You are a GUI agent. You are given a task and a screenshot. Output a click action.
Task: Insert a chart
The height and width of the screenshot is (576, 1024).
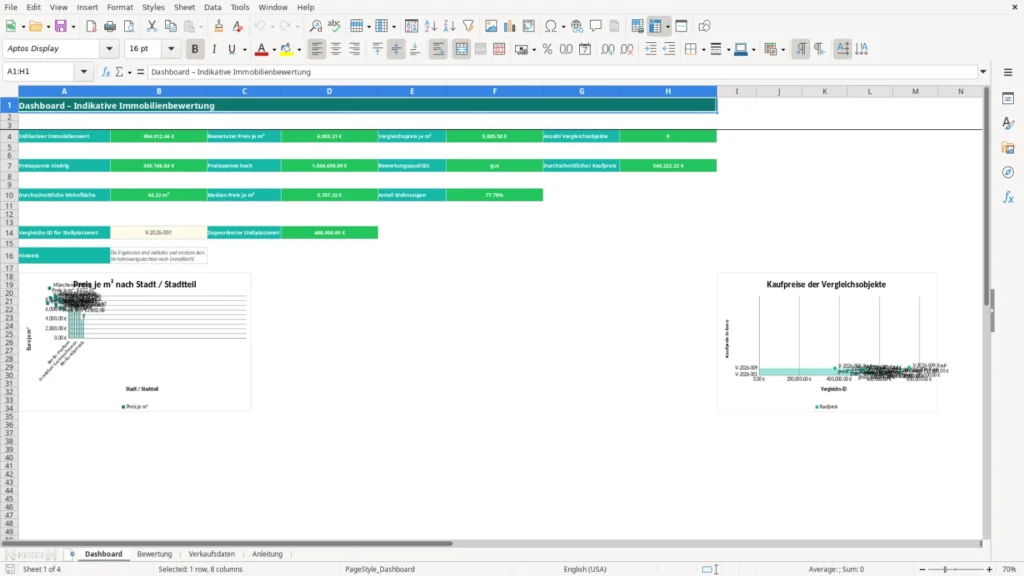pyautogui.click(x=509, y=26)
